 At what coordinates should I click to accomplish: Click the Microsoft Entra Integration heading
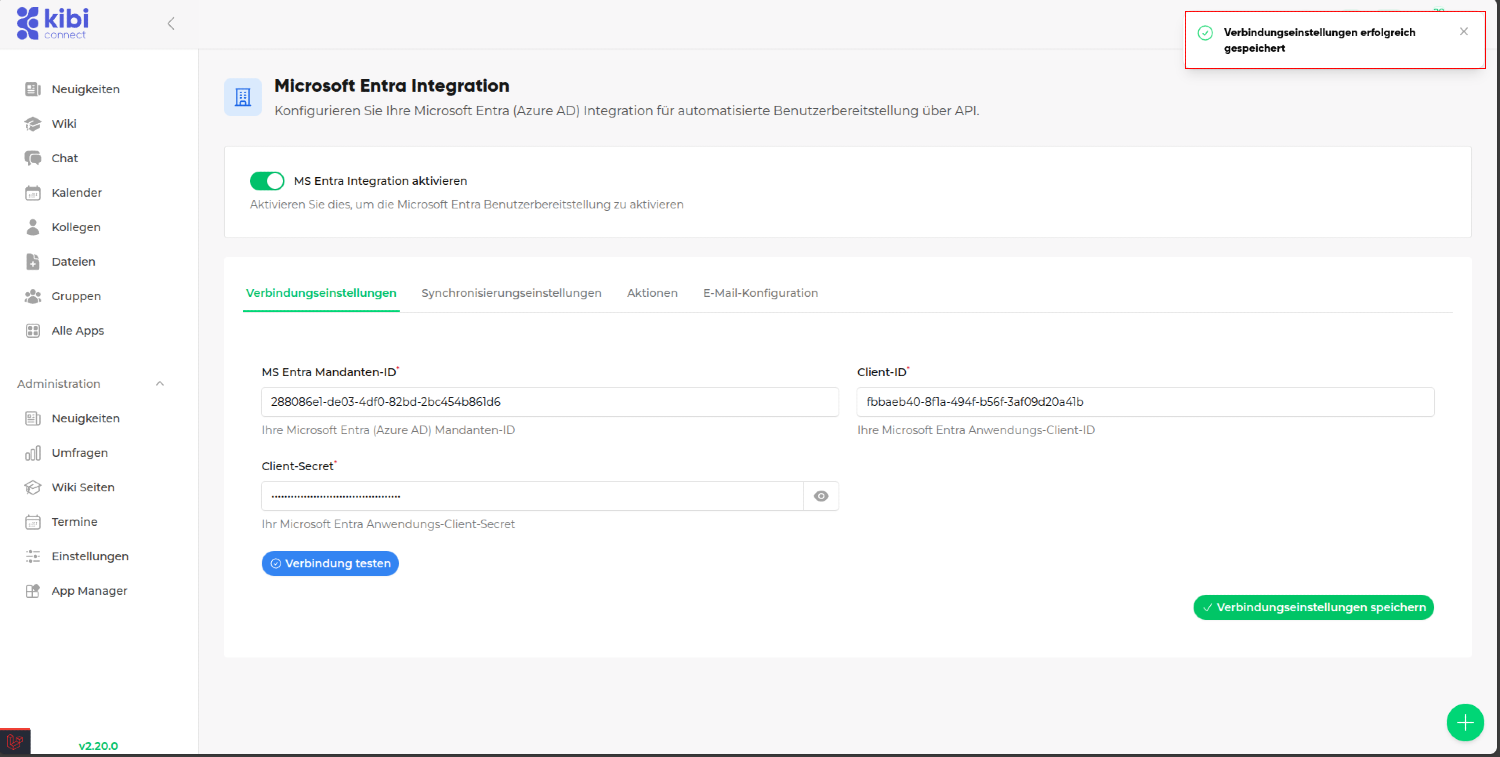[x=392, y=86]
